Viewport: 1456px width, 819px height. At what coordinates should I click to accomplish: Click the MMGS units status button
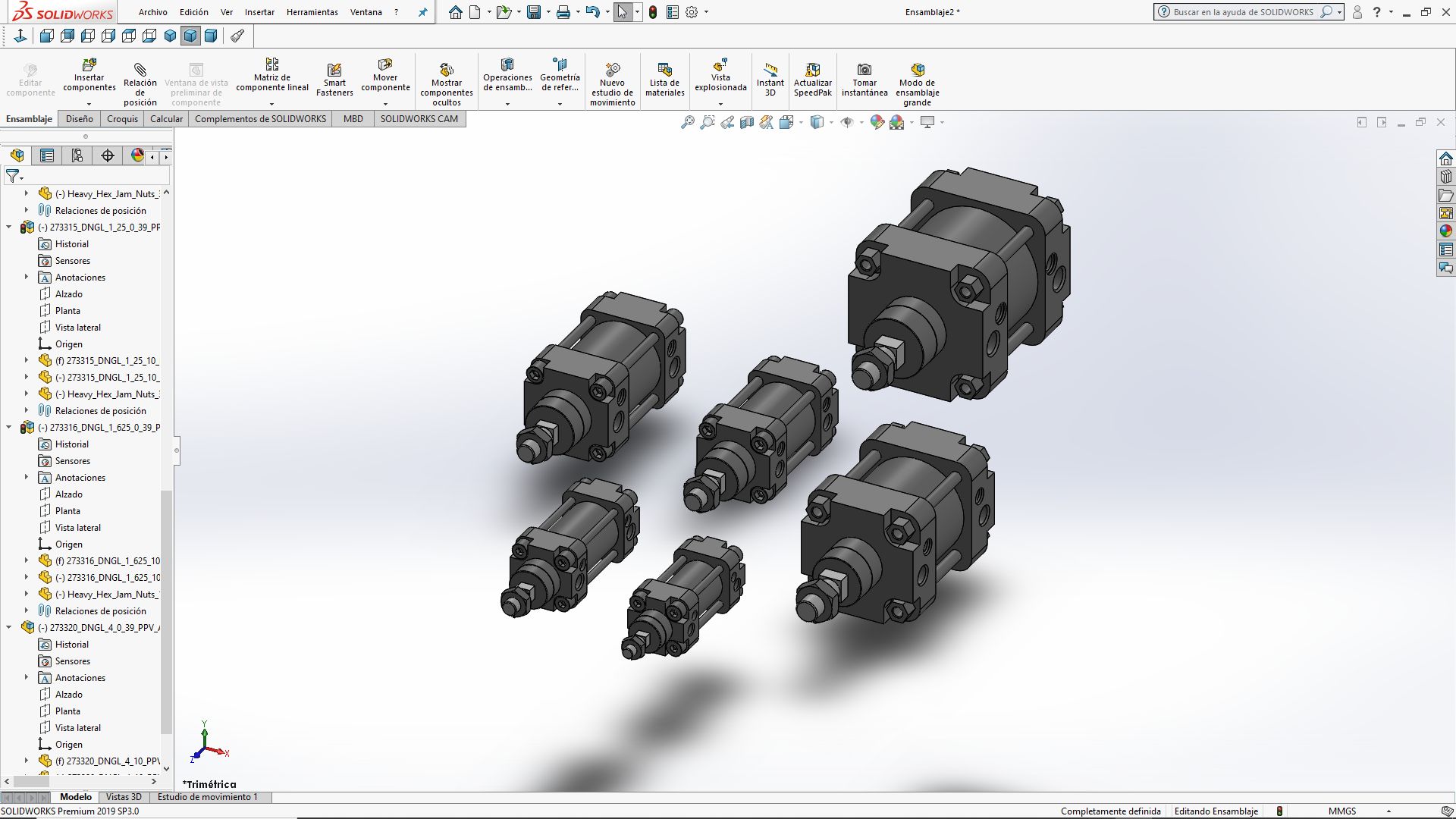tap(1341, 811)
